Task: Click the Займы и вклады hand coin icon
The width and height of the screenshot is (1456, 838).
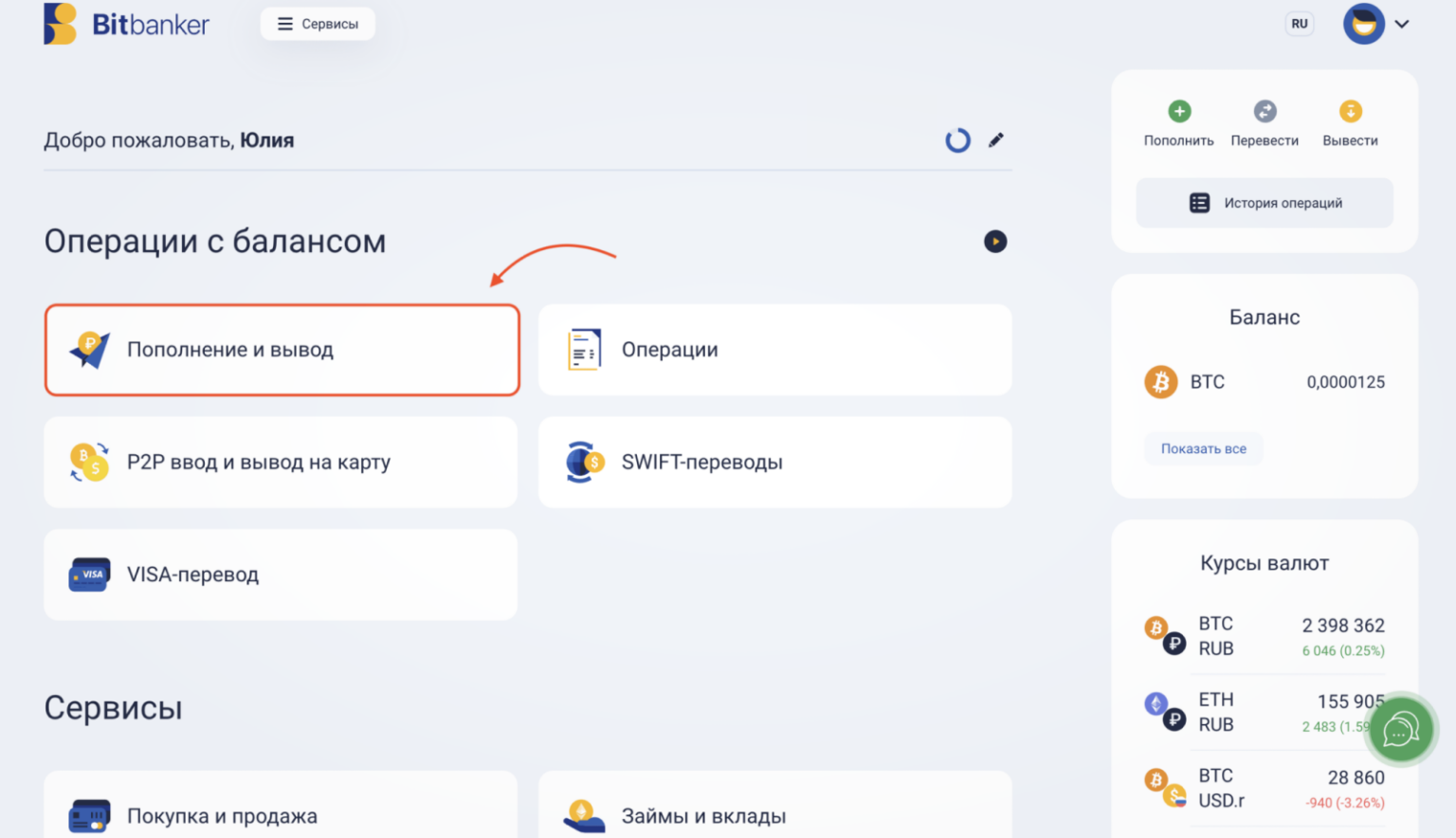Action: pos(584,816)
